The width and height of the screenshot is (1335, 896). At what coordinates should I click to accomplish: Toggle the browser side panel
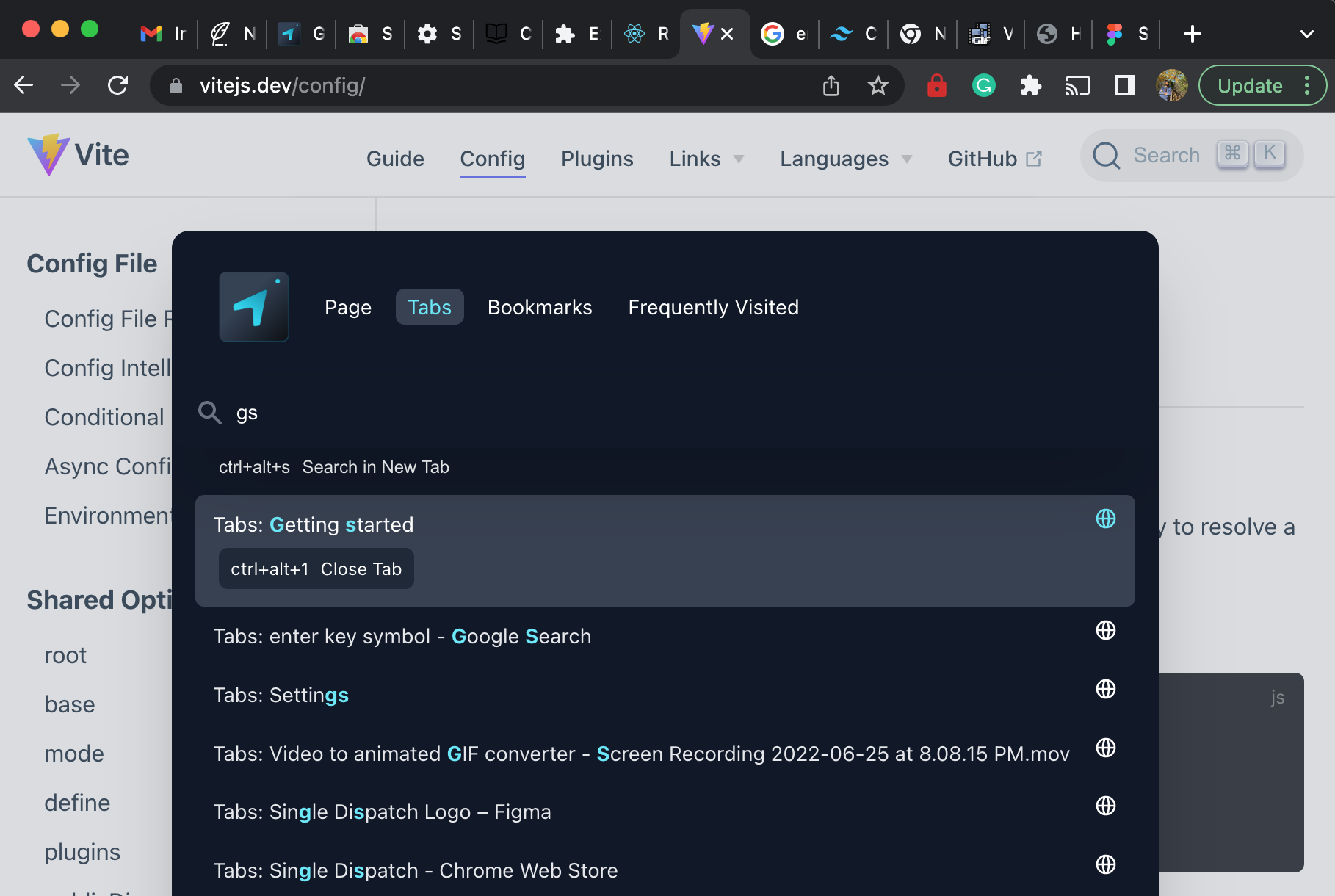click(1125, 86)
